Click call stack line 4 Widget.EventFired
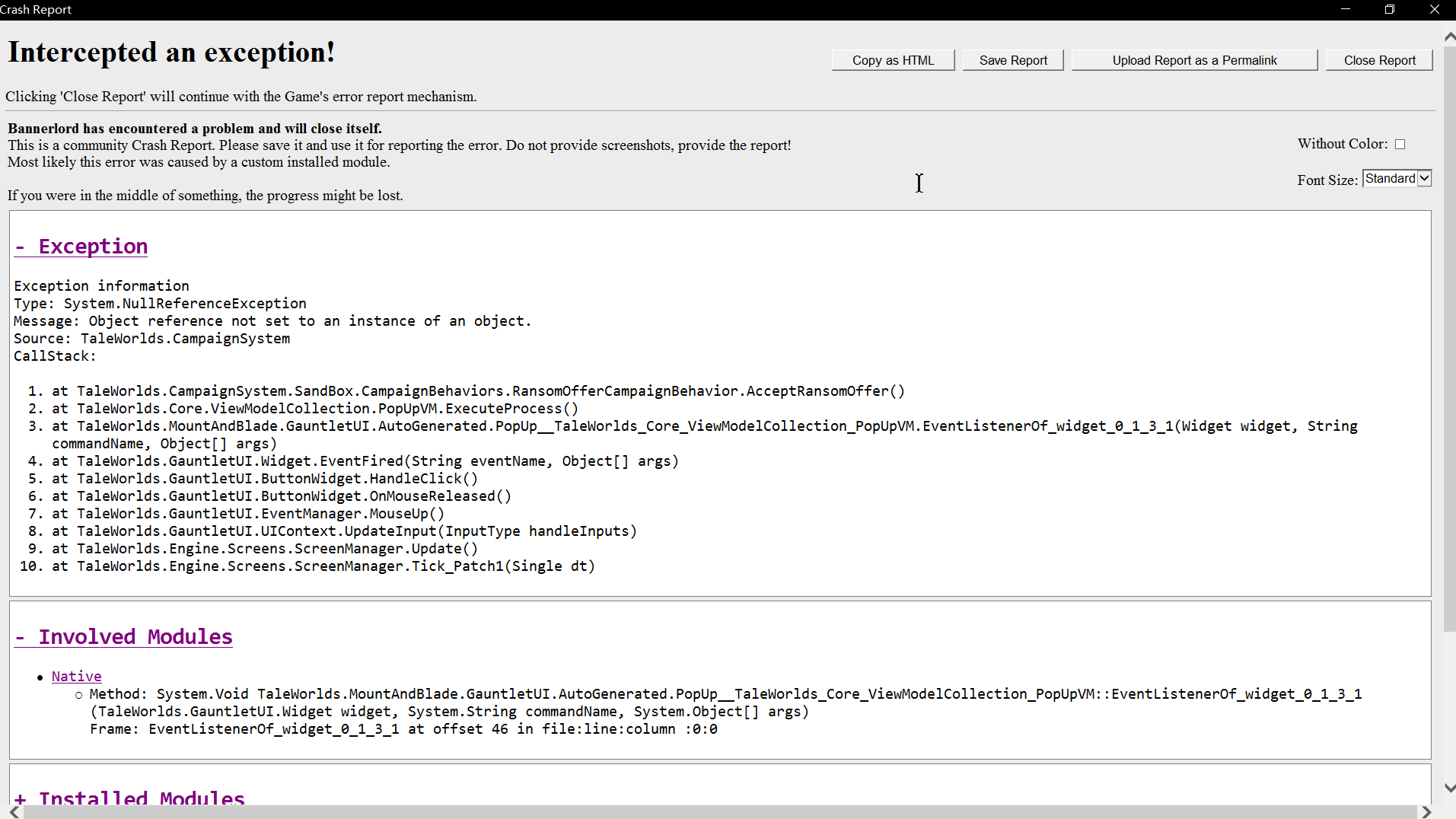Image resolution: width=1456 pixels, height=819 pixels. click(365, 461)
